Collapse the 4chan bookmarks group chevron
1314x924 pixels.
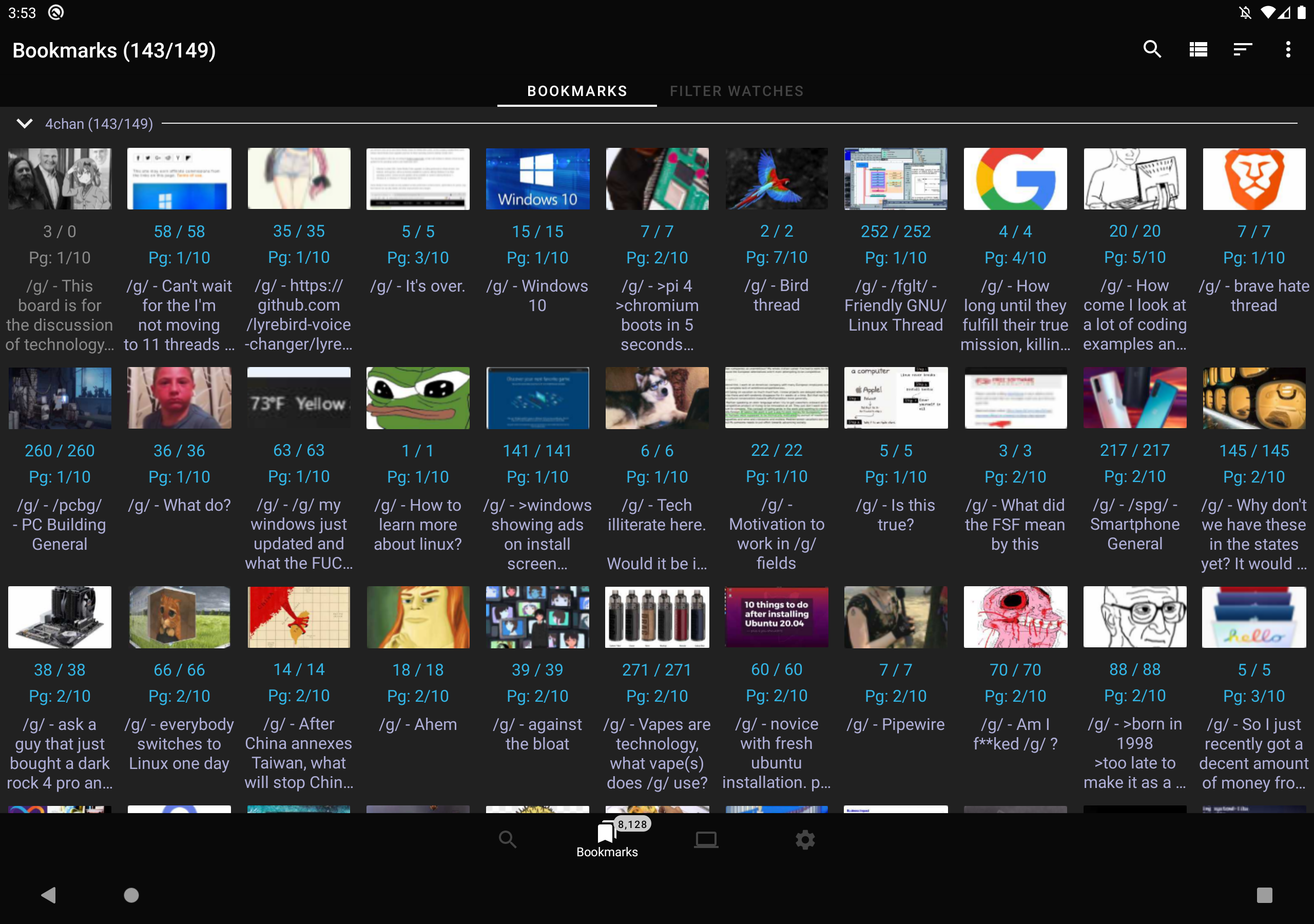coord(25,124)
